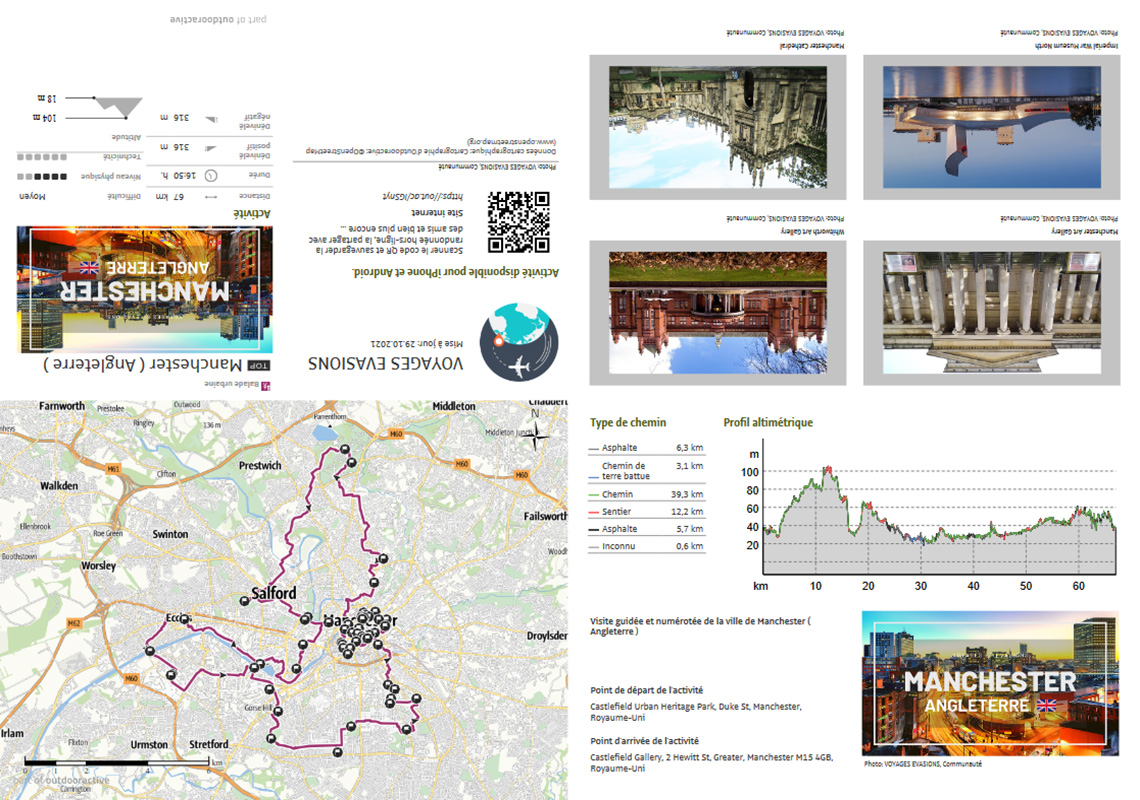Click the 'Moyen' difficulty value
This screenshot has width=1140, height=800.
pos(32,196)
